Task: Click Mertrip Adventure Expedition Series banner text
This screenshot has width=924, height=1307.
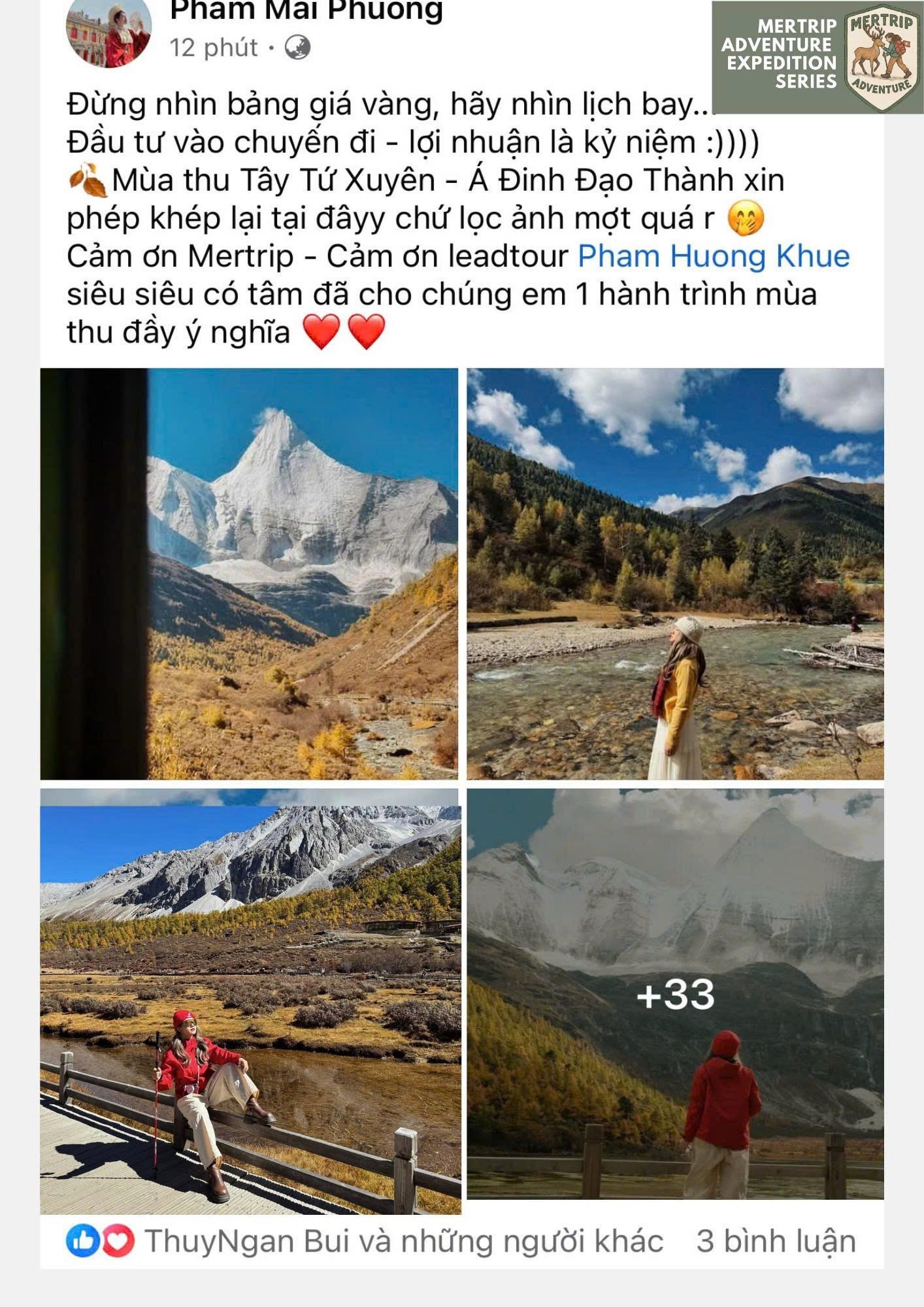Action: (780, 54)
